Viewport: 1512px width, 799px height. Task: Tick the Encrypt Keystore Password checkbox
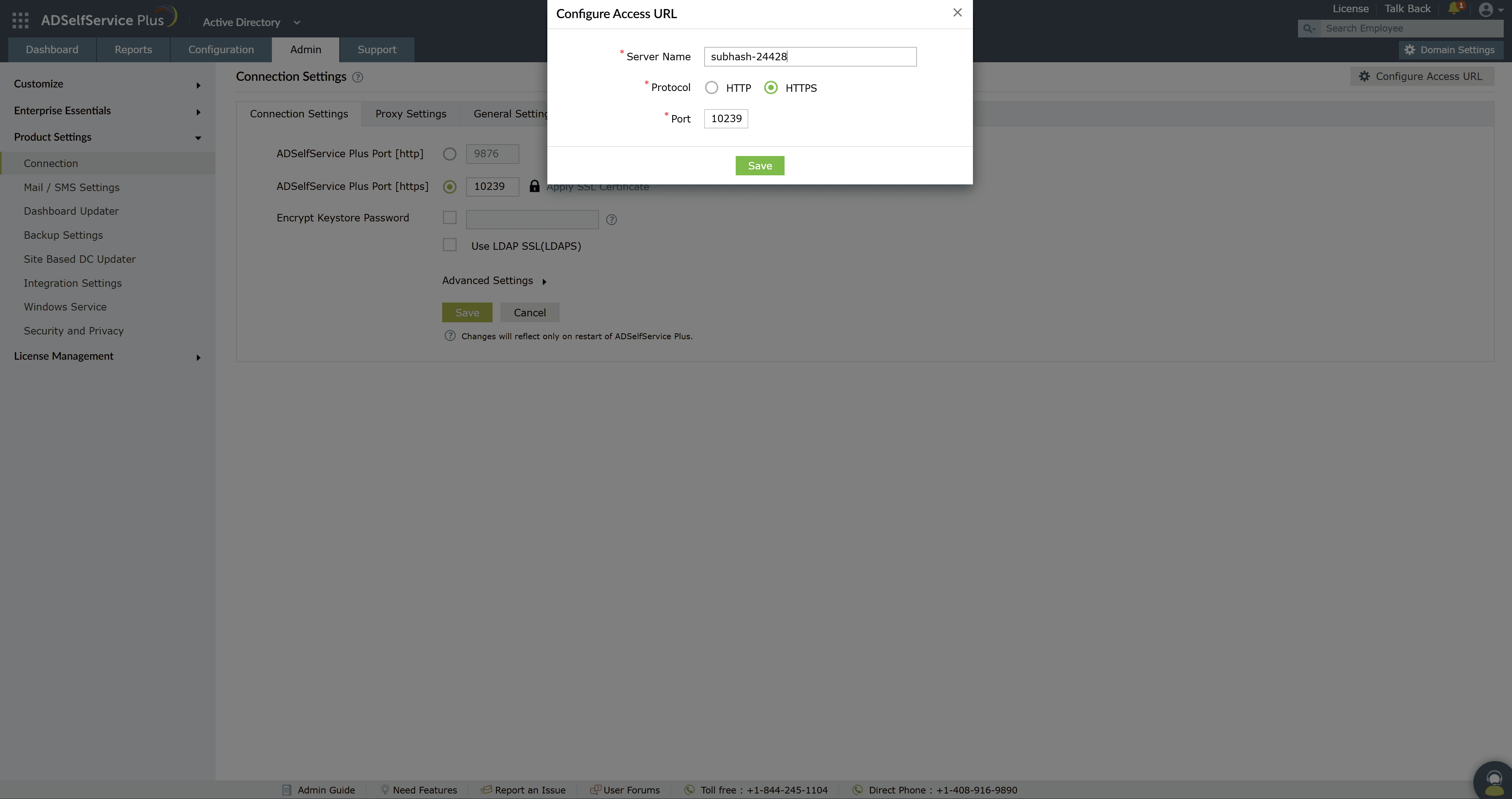point(450,217)
